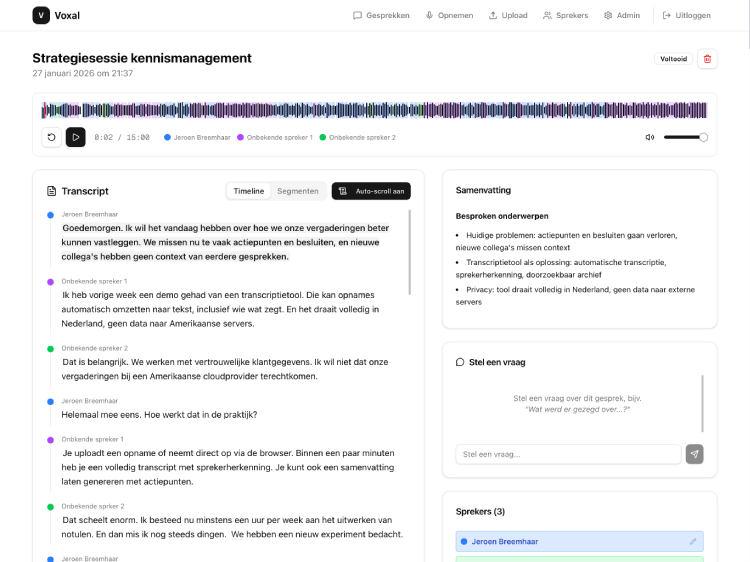This screenshot has height=562, width=750.
Task: Mute audio with the speaker icon
Action: pos(650,137)
